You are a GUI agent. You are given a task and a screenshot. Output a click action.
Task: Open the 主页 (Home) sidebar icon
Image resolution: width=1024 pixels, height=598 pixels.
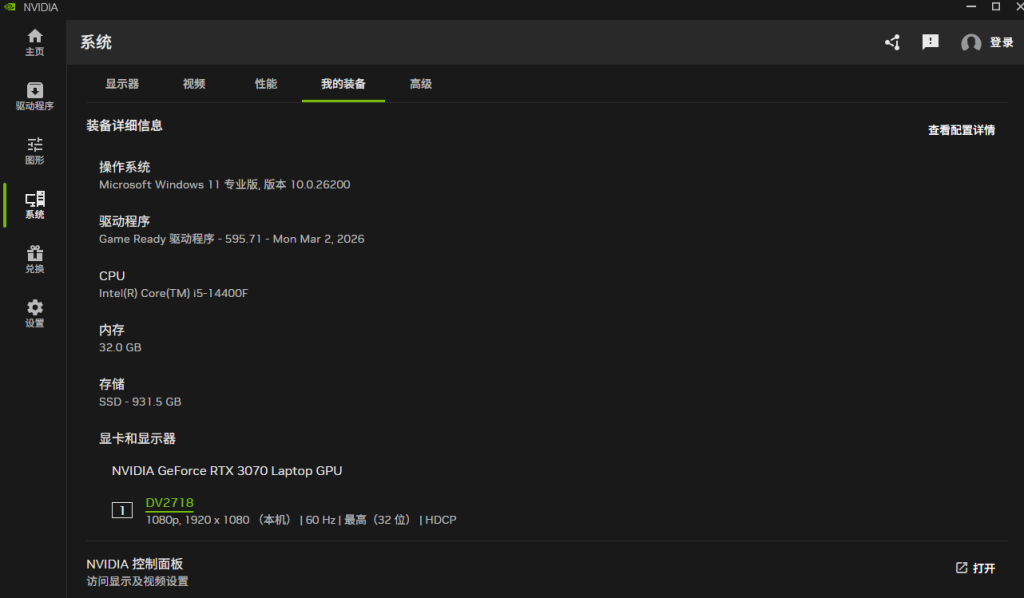click(x=34, y=40)
